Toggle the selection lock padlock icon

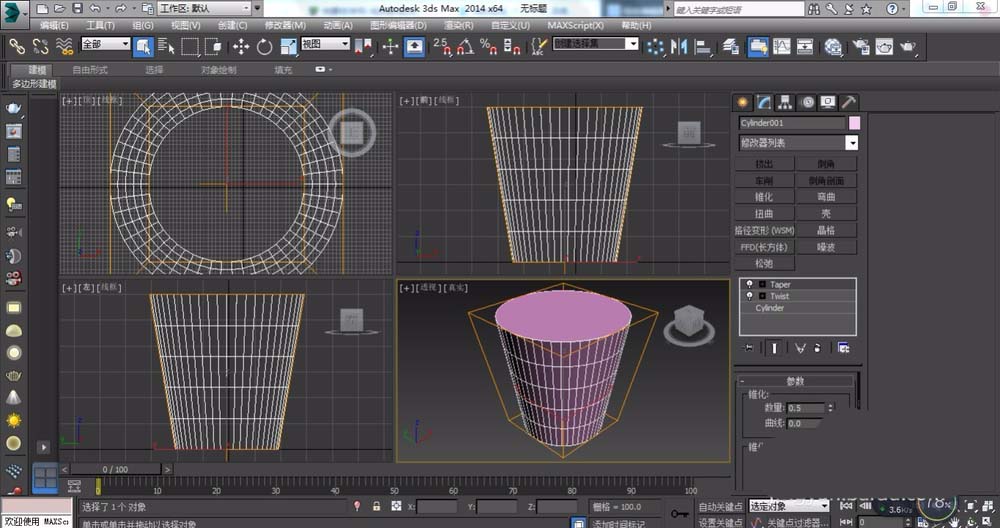tap(376, 507)
